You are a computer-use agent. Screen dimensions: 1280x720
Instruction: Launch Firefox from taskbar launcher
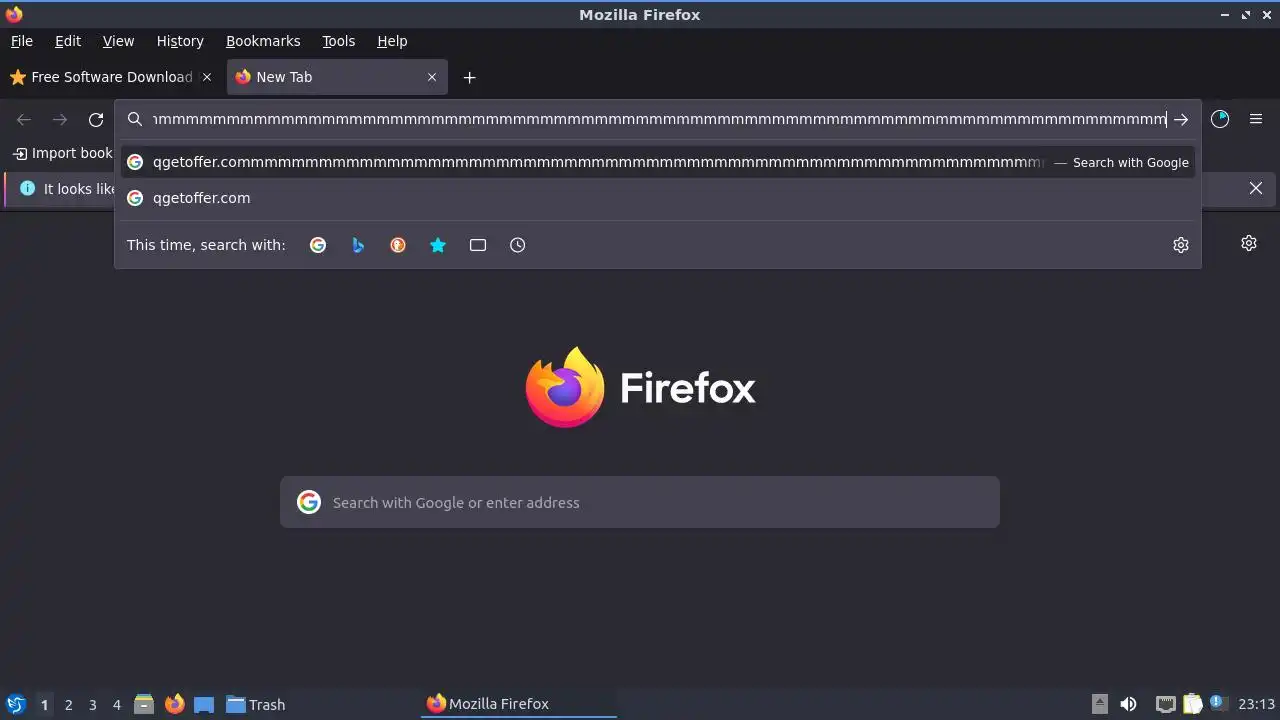tap(174, 704)
